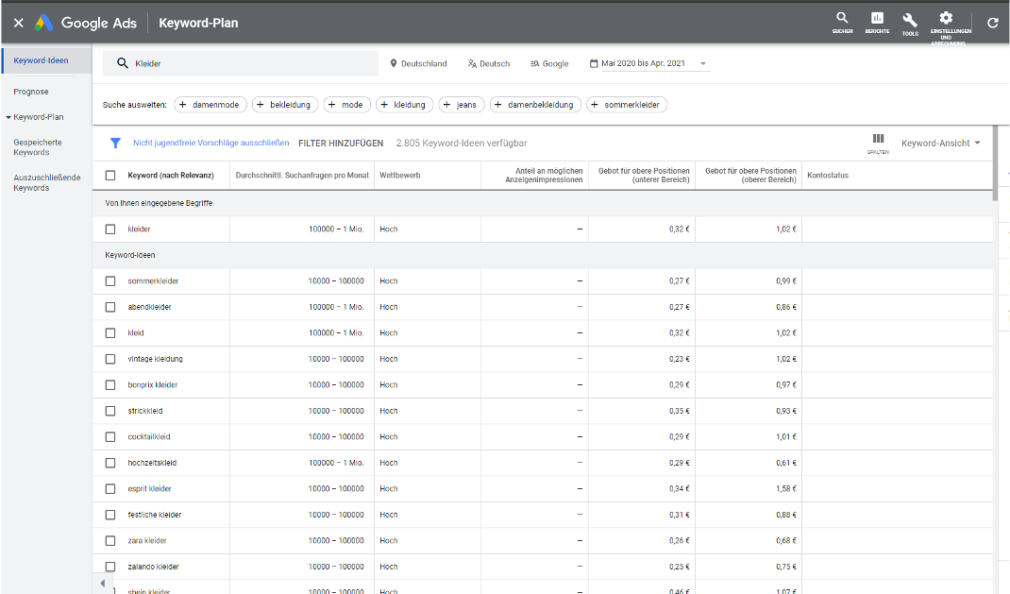Click plus icon on damenmode chip
1010x594 pixels.
183,104
